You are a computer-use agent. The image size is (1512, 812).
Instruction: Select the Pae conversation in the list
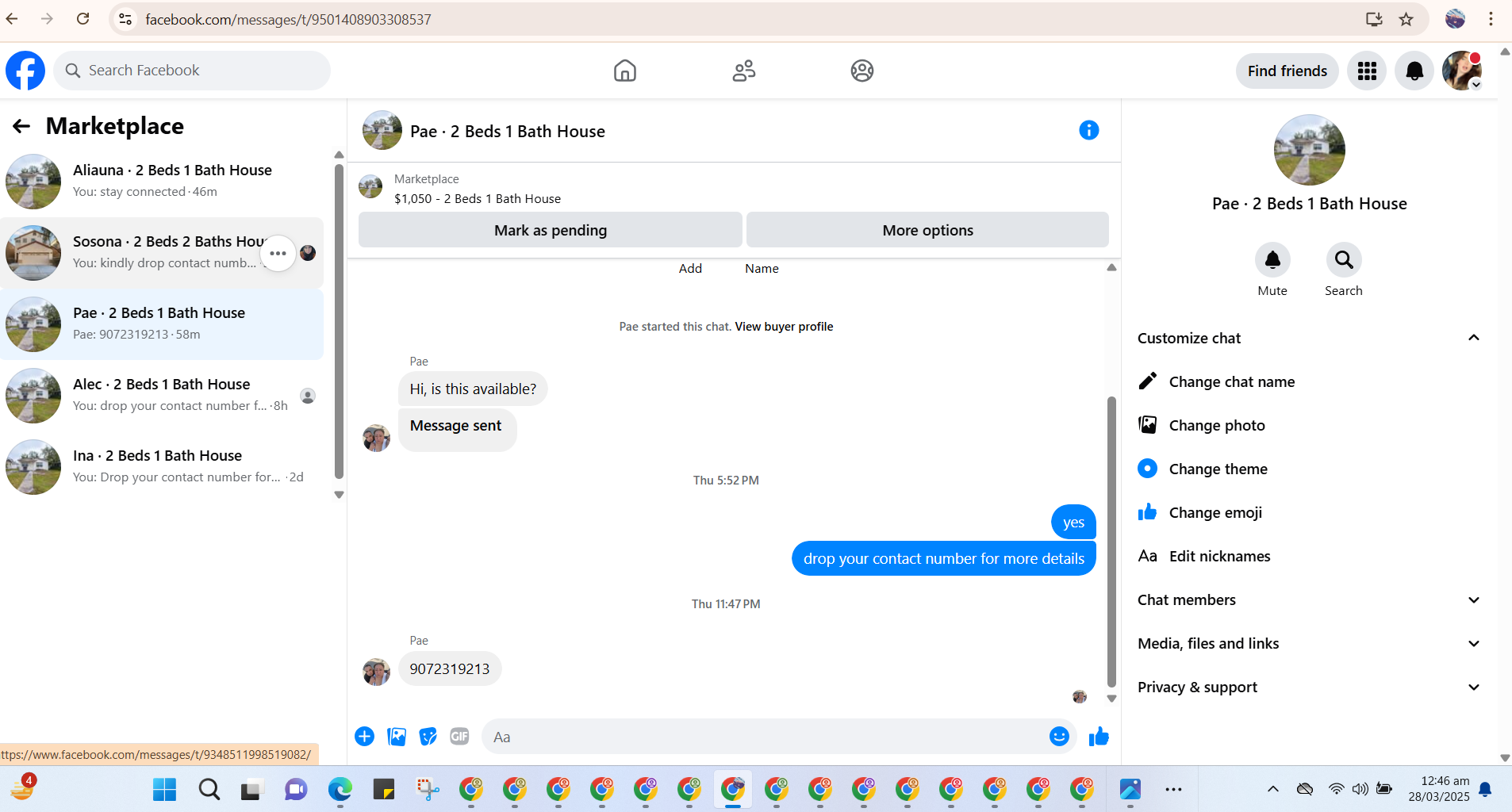tap(163, 324)
